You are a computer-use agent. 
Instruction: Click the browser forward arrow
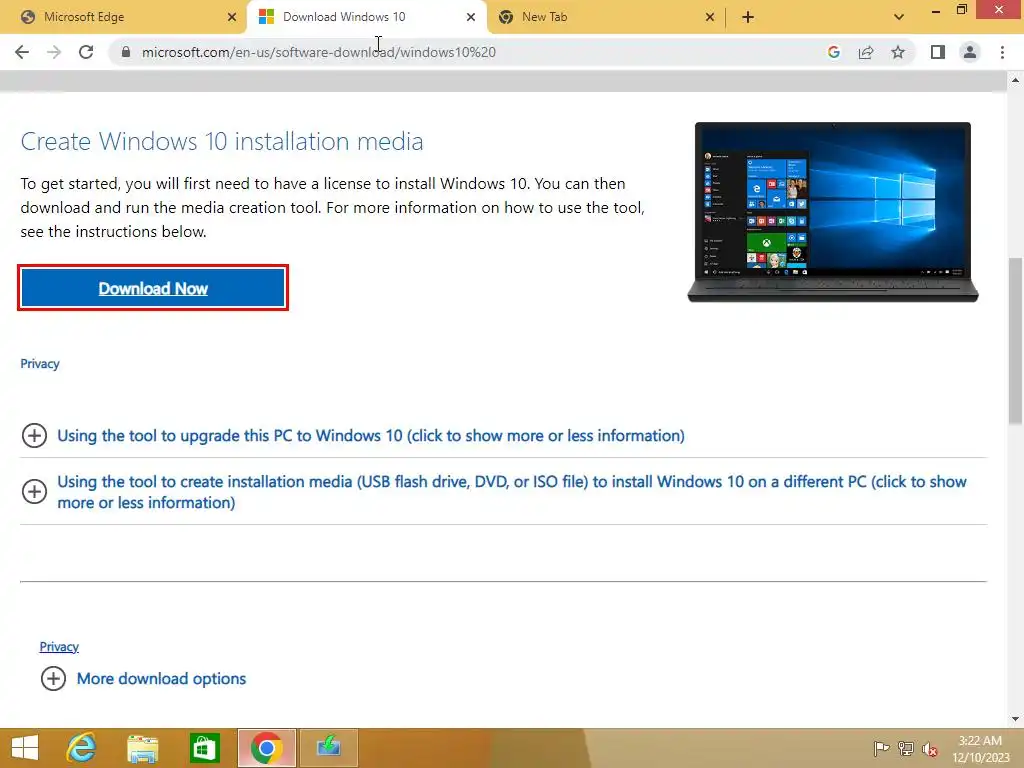coord(54,52)
